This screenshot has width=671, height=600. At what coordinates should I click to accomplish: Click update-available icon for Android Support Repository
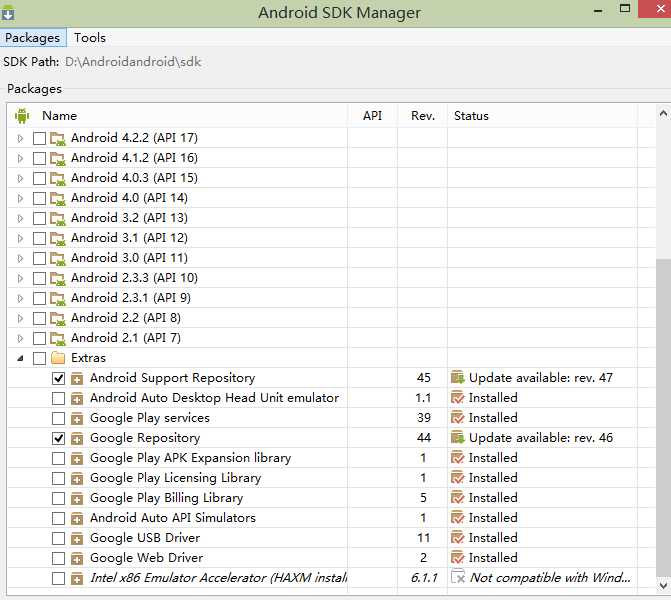click(457, 378)
